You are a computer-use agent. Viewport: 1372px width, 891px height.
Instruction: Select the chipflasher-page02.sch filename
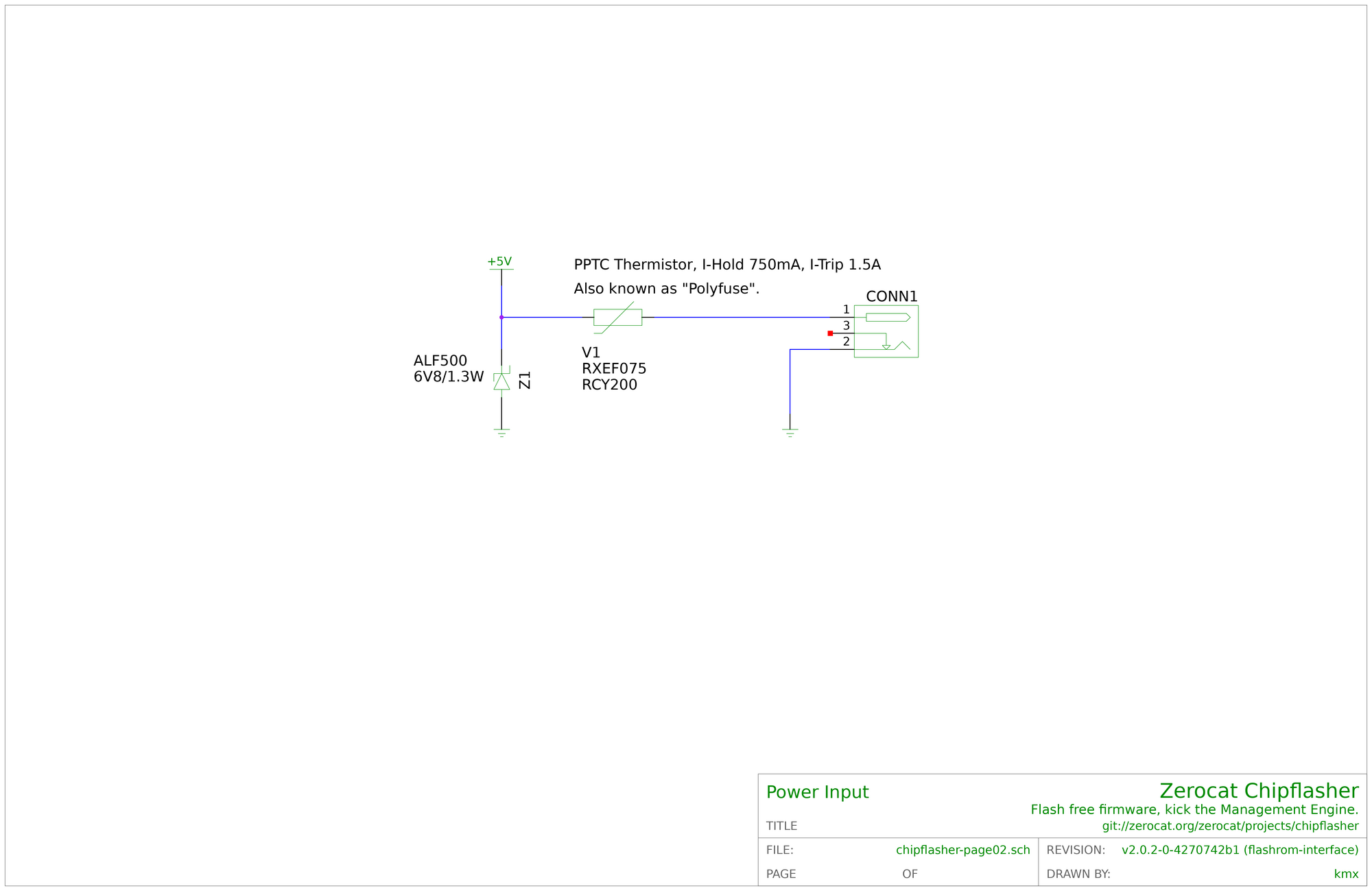click(963, 850)
